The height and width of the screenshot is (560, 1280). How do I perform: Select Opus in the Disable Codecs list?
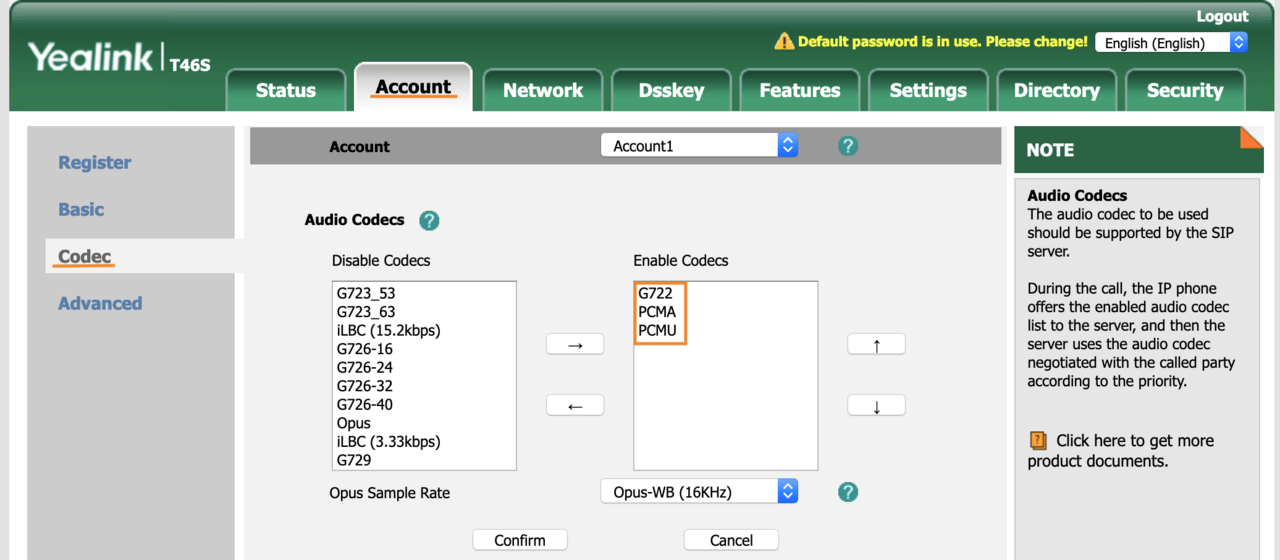point(354,423)
